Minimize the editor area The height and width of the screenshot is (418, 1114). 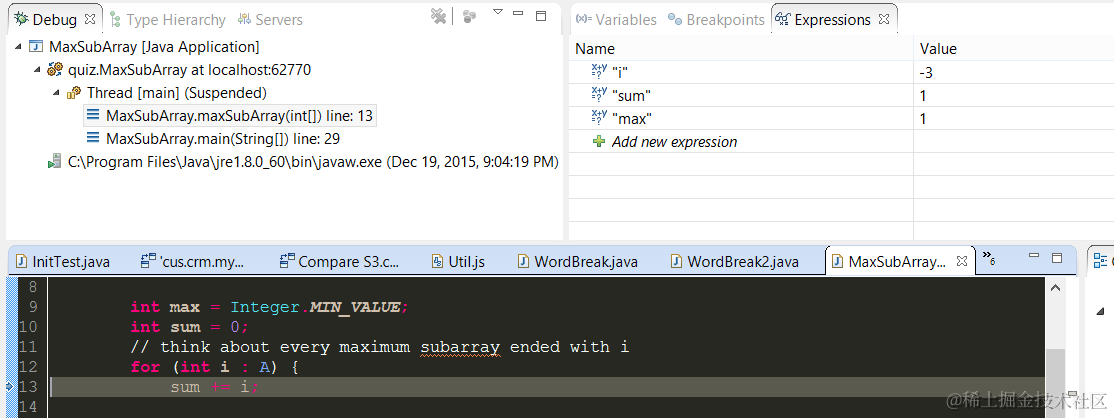pyautogui.click(x=1036, y=254)
